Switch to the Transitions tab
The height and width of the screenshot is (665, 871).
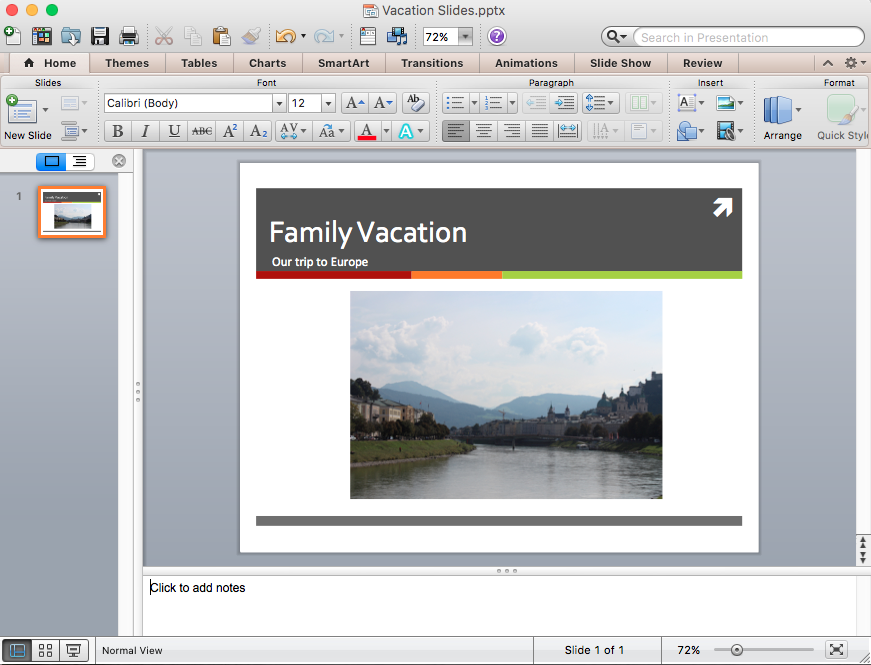tap(432, 63)
